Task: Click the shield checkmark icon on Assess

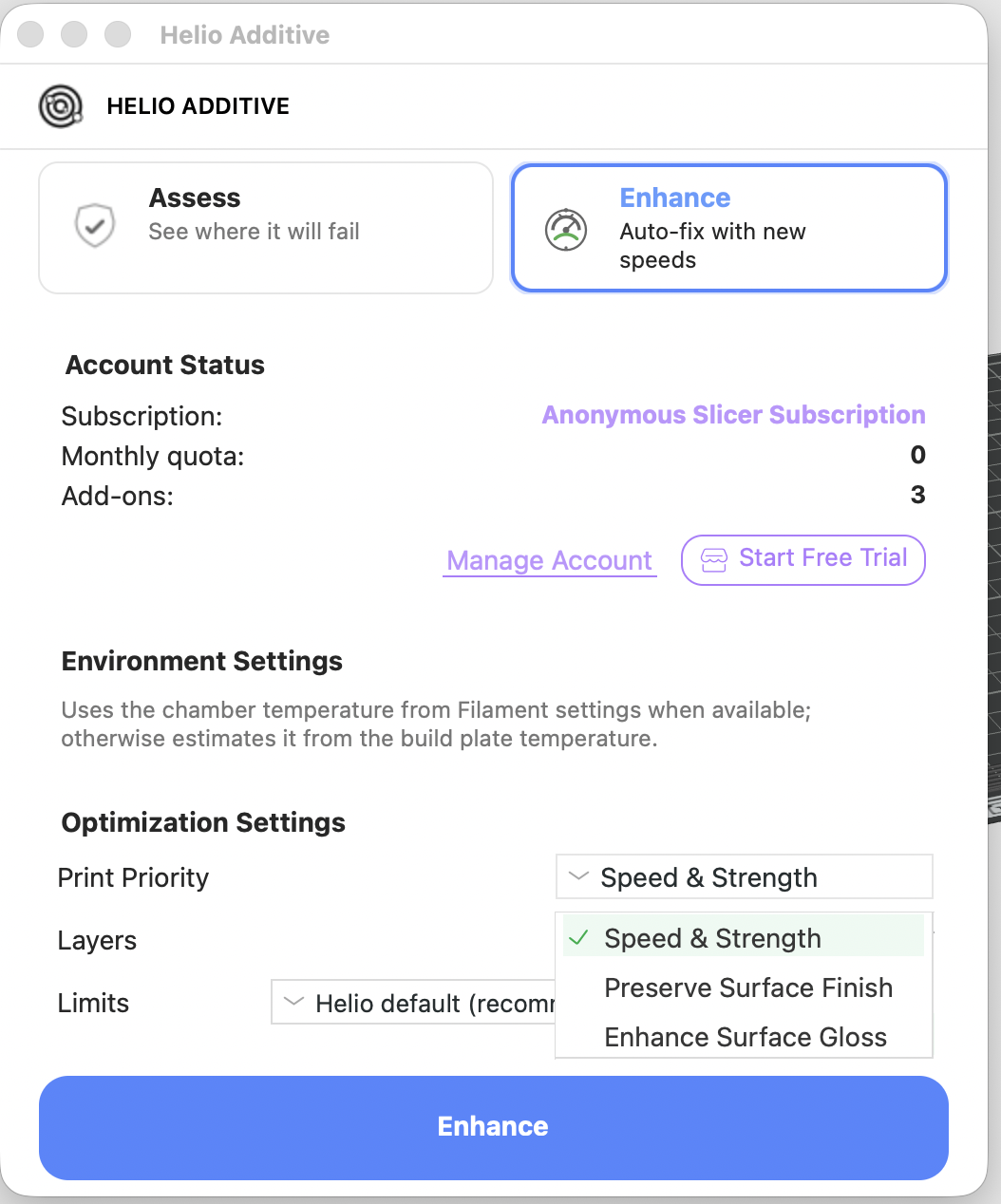Action: coord(95,226)
